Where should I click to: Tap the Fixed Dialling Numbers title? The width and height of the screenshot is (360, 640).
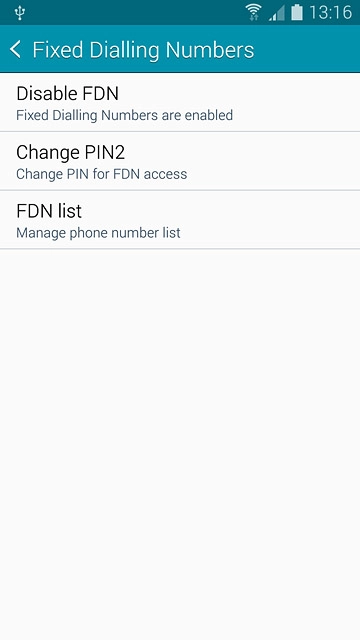(143, 50)
